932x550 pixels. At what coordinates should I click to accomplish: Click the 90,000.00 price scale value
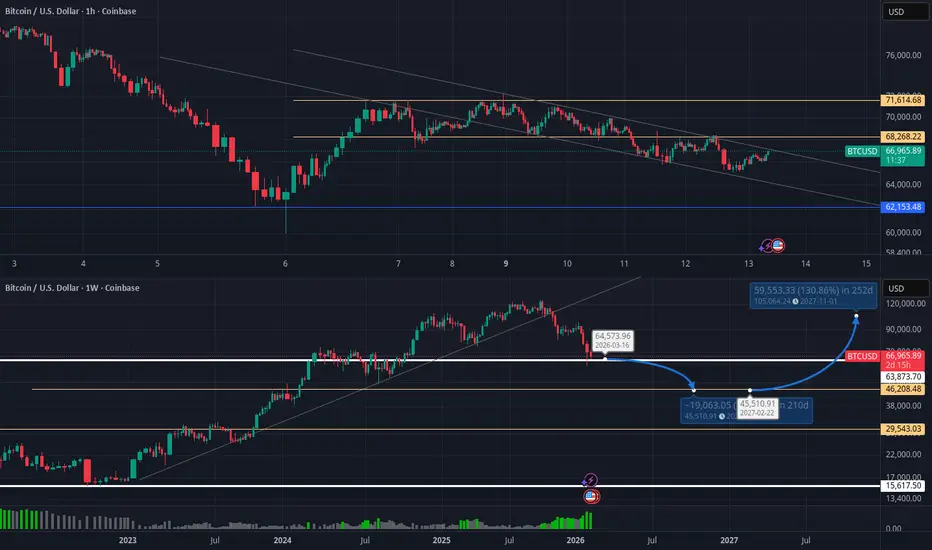[905, 329]
